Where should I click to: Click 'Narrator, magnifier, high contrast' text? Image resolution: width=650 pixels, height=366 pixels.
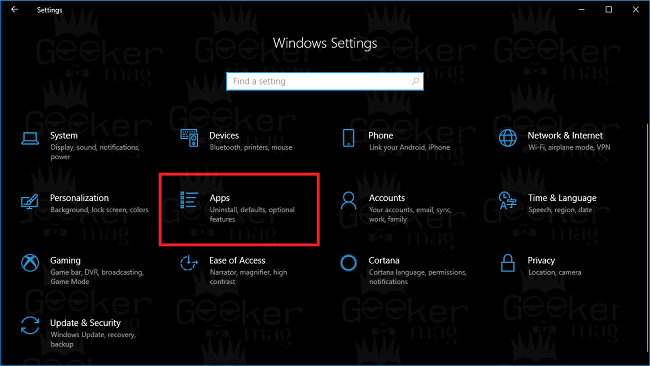pyautogui.click(x=248, y=277)
